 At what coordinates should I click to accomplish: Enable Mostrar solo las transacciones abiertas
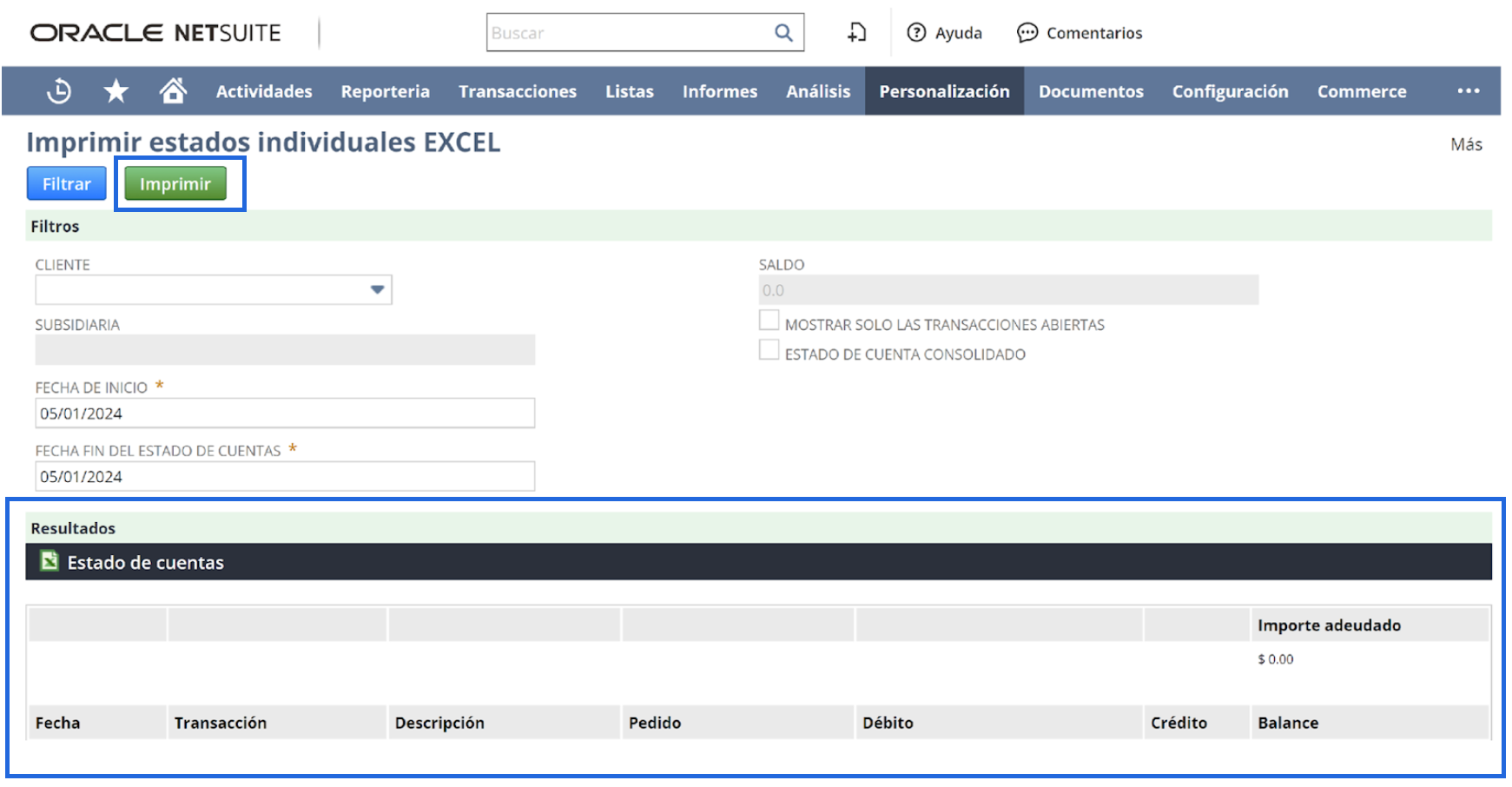(x=769, y=321)
